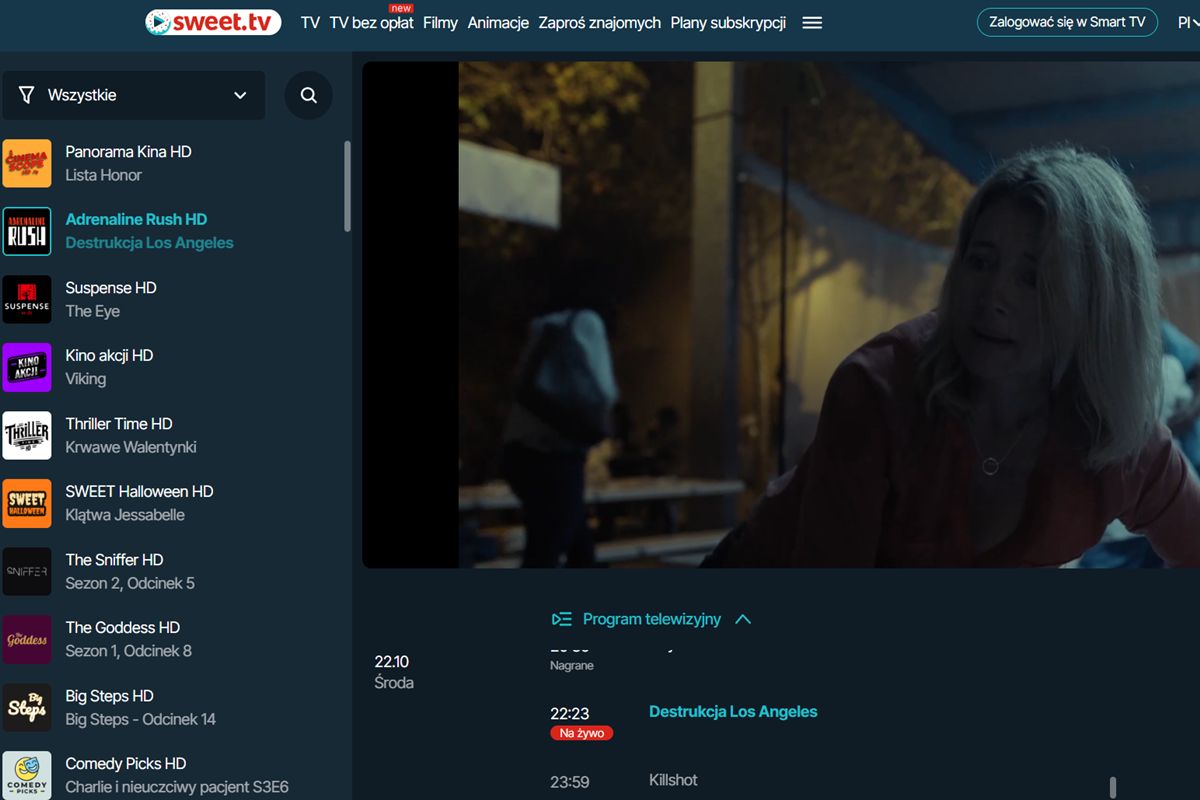Select Thriller Time HD channel name
This screenshot has width=1200, height=800.
119,424
